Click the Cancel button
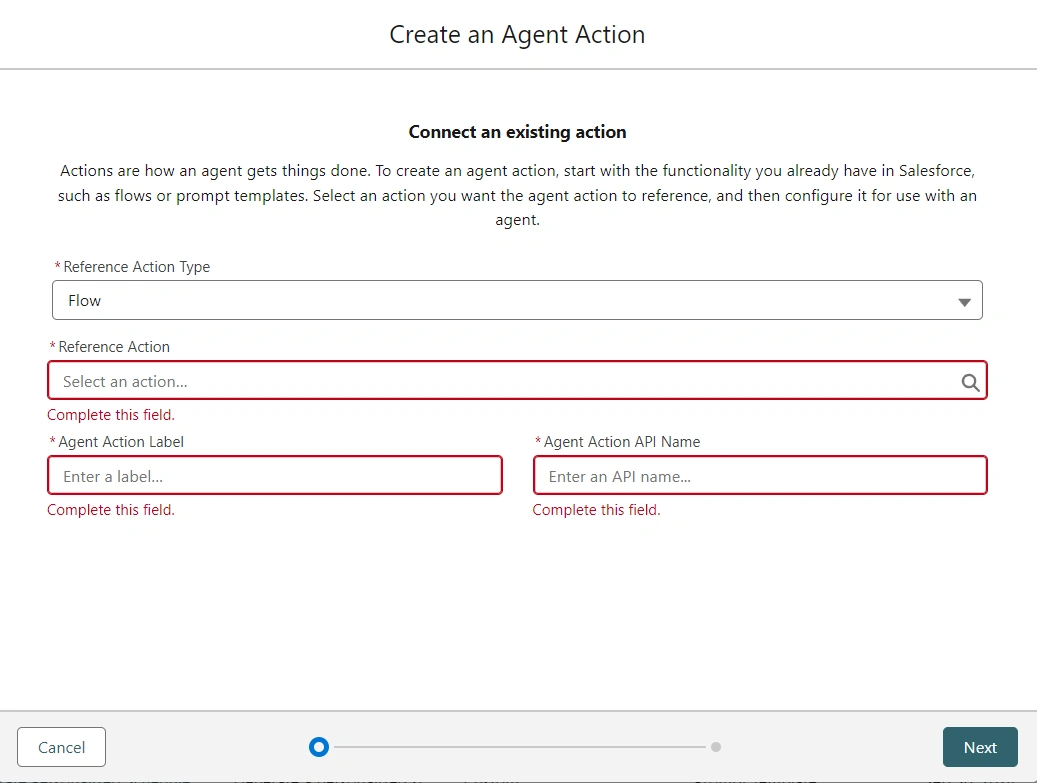Screen dimensions: 1037x783 pos(61,747)
